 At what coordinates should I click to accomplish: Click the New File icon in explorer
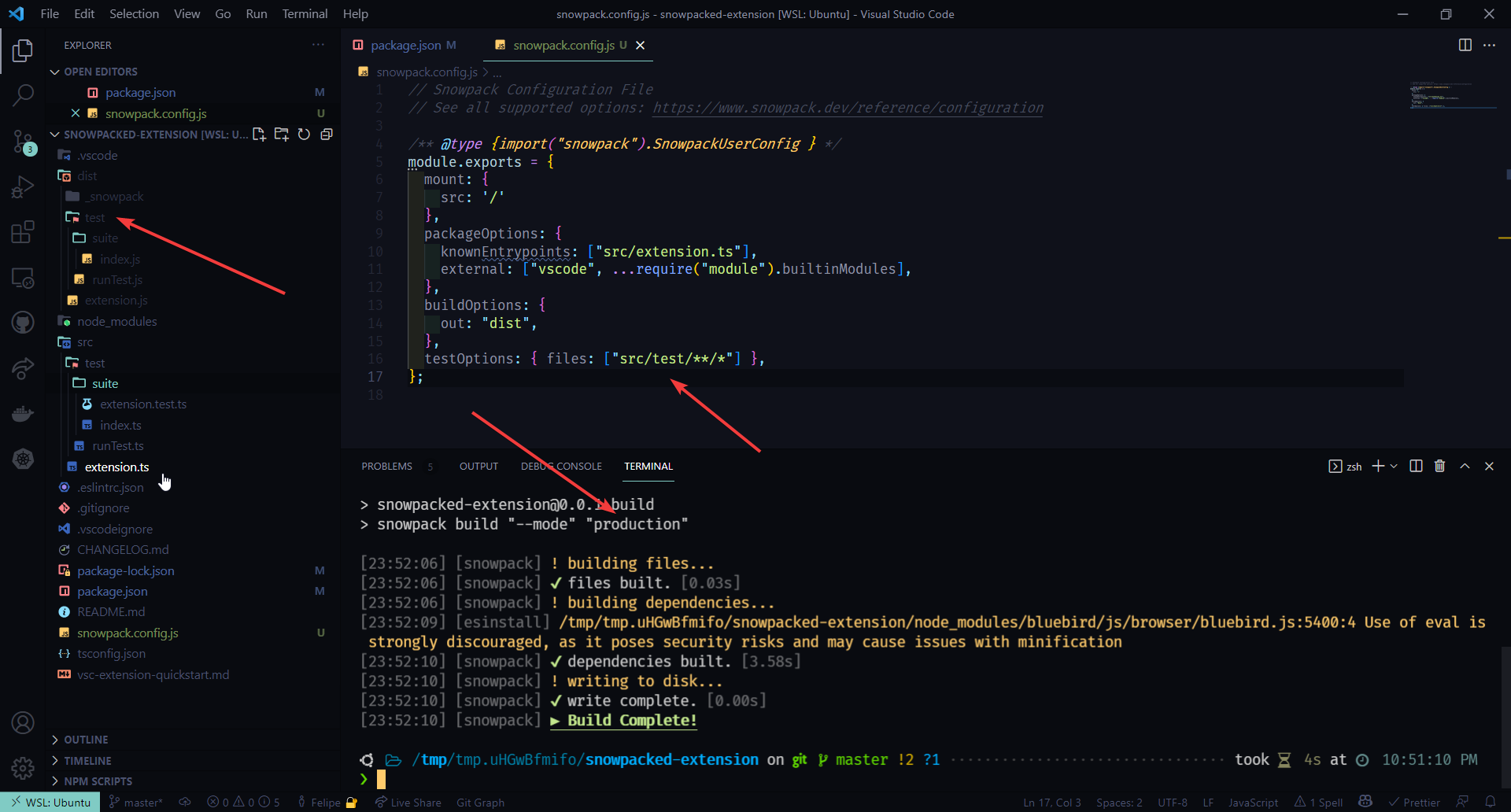[259, 135]
